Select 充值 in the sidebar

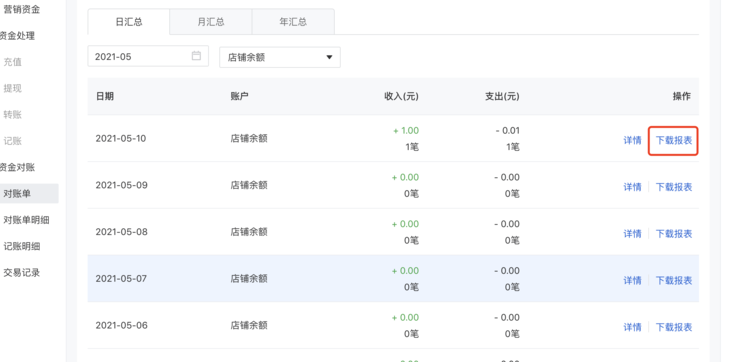tap(13, 62)
